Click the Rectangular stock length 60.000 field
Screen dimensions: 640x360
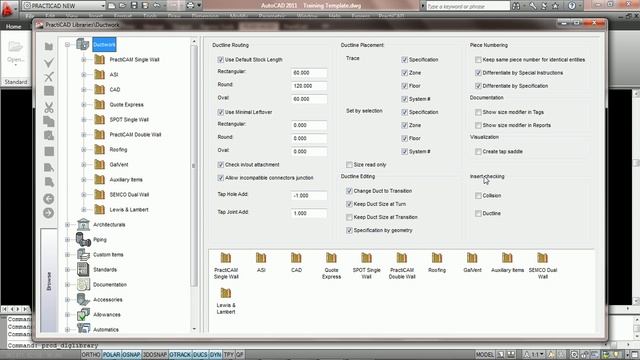pyautogui.click(x=309, y=73)
